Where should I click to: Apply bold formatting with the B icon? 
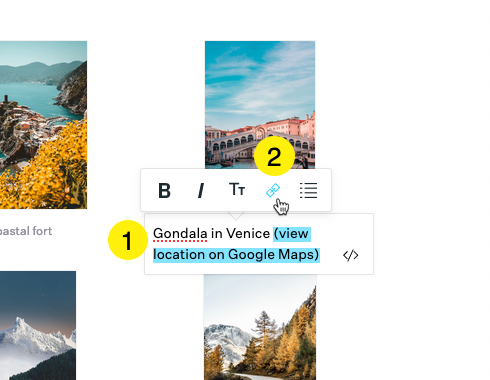[164, 191]
